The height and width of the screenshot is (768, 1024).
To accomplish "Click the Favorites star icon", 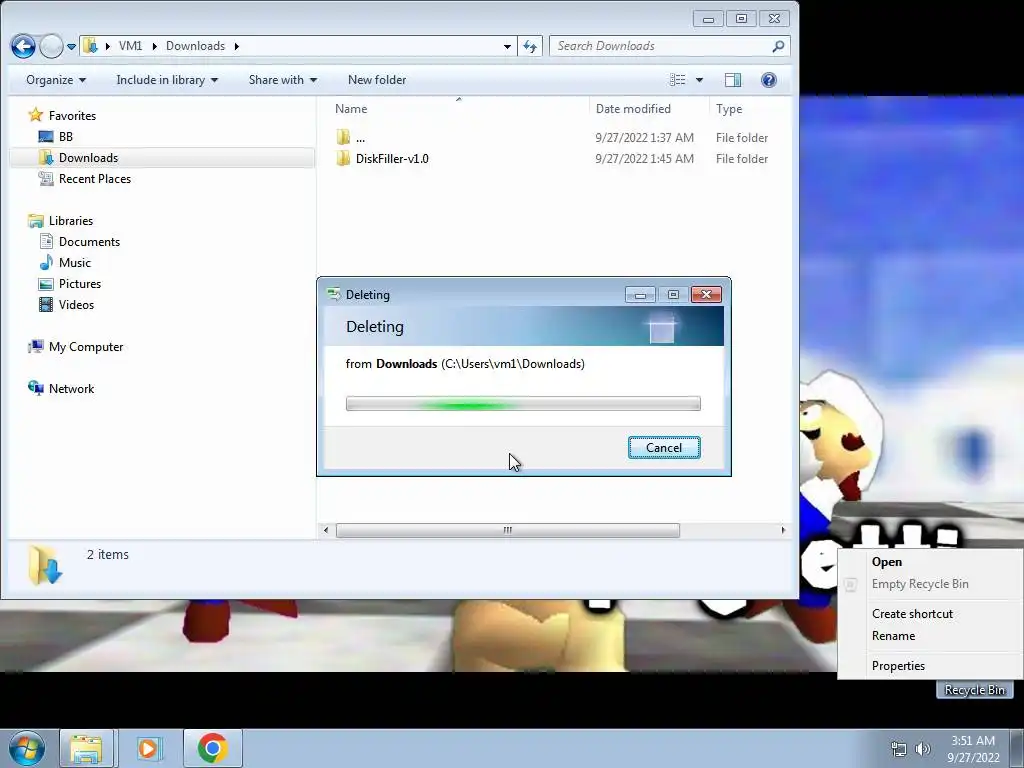I will tap(36, 116).
